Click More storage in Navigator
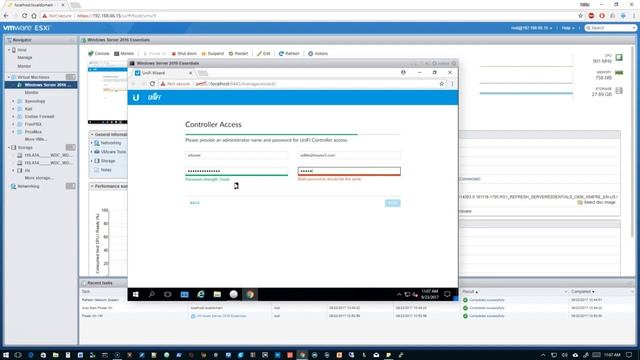 [39, 178]
